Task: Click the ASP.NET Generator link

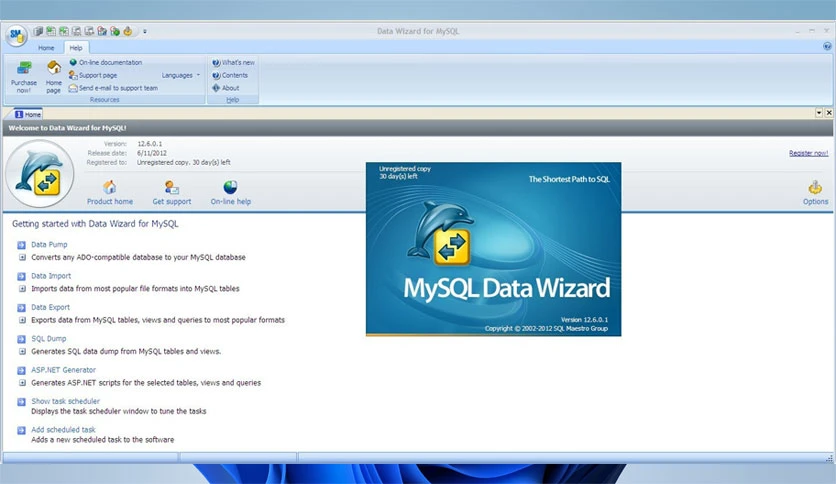Action: point(63,370)
